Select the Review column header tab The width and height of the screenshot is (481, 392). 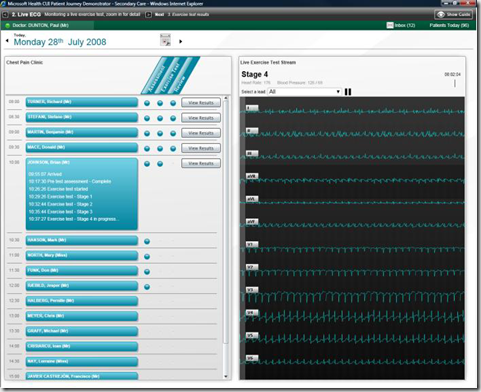tap(183, 76)
